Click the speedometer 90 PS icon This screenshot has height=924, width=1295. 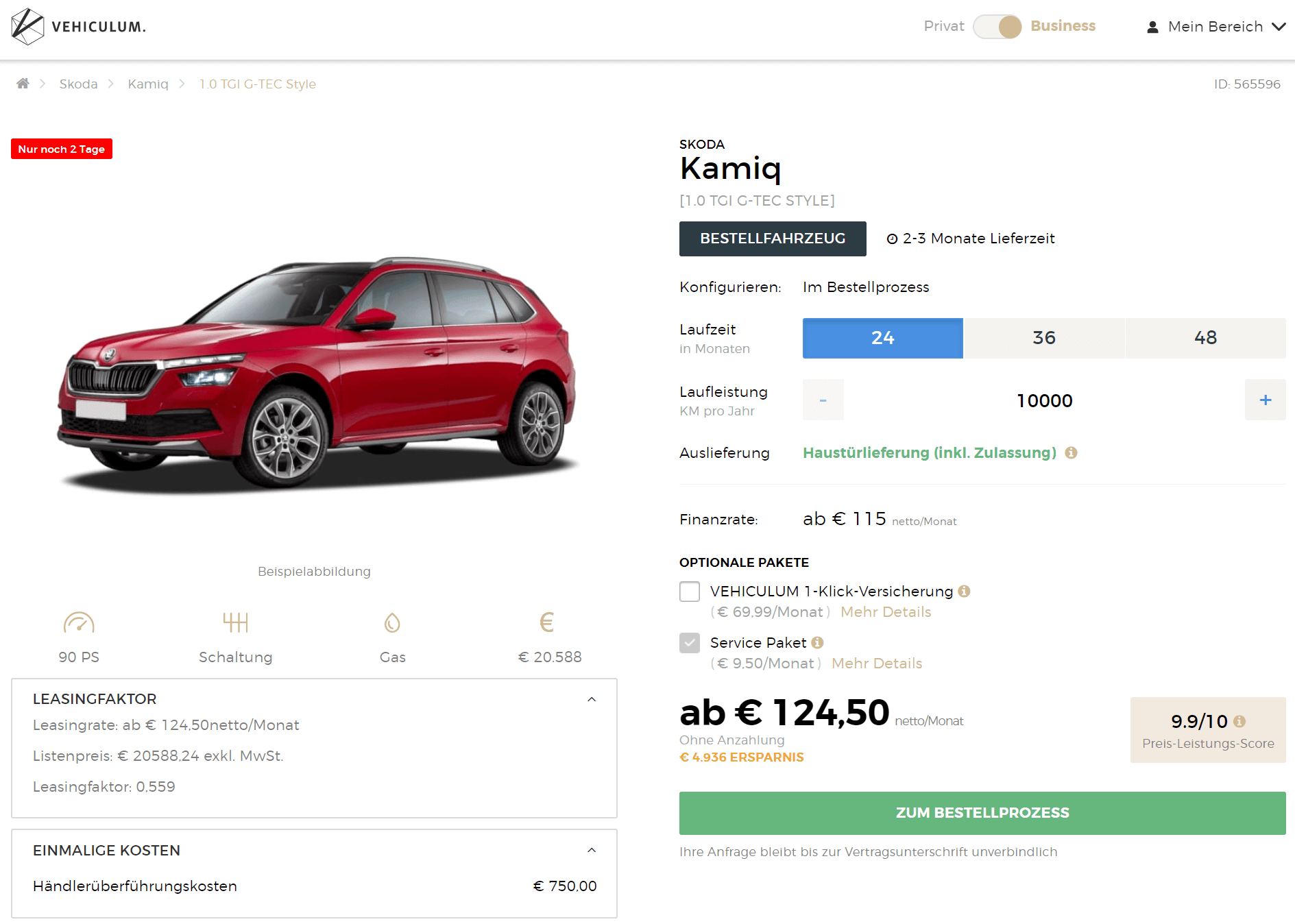click(79, 623)
